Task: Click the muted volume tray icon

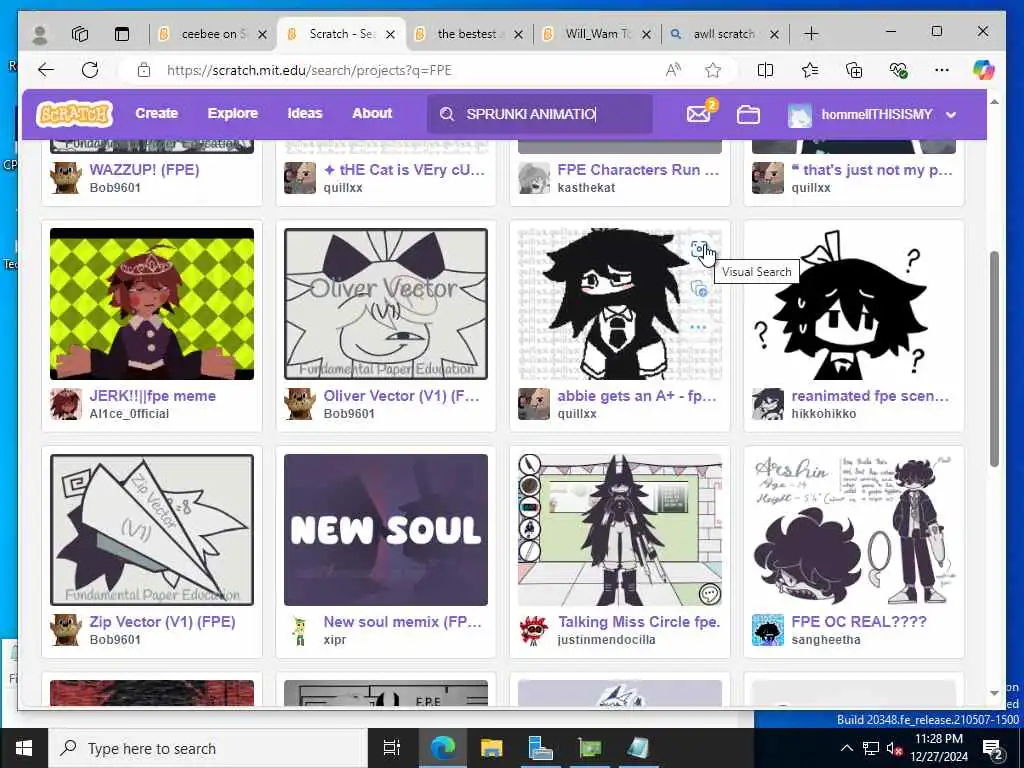Action: click(x=894, y=749)
